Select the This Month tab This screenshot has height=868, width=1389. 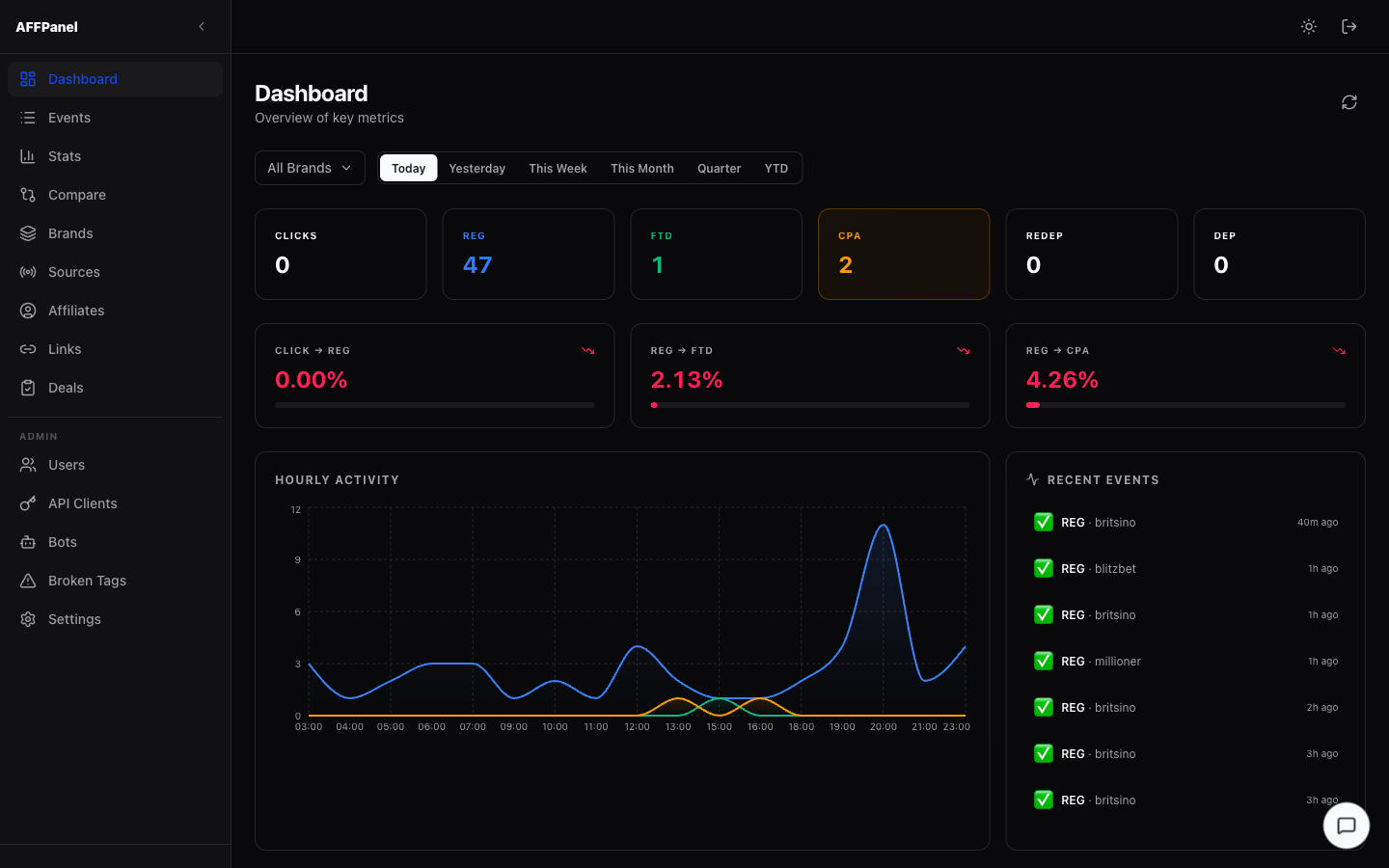pos(641,167)
